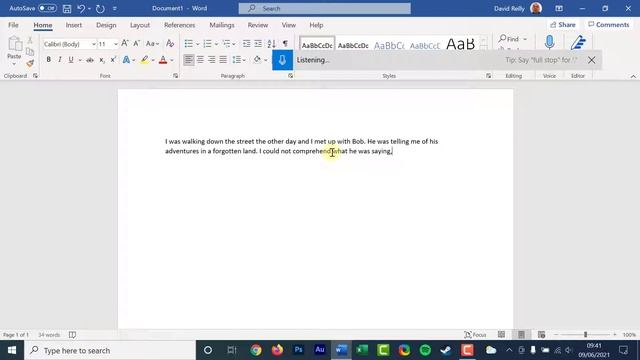Toggle AutoSave switch
Image resolution: width=640 pixels, height=360 pixels.
coord(47,8)
